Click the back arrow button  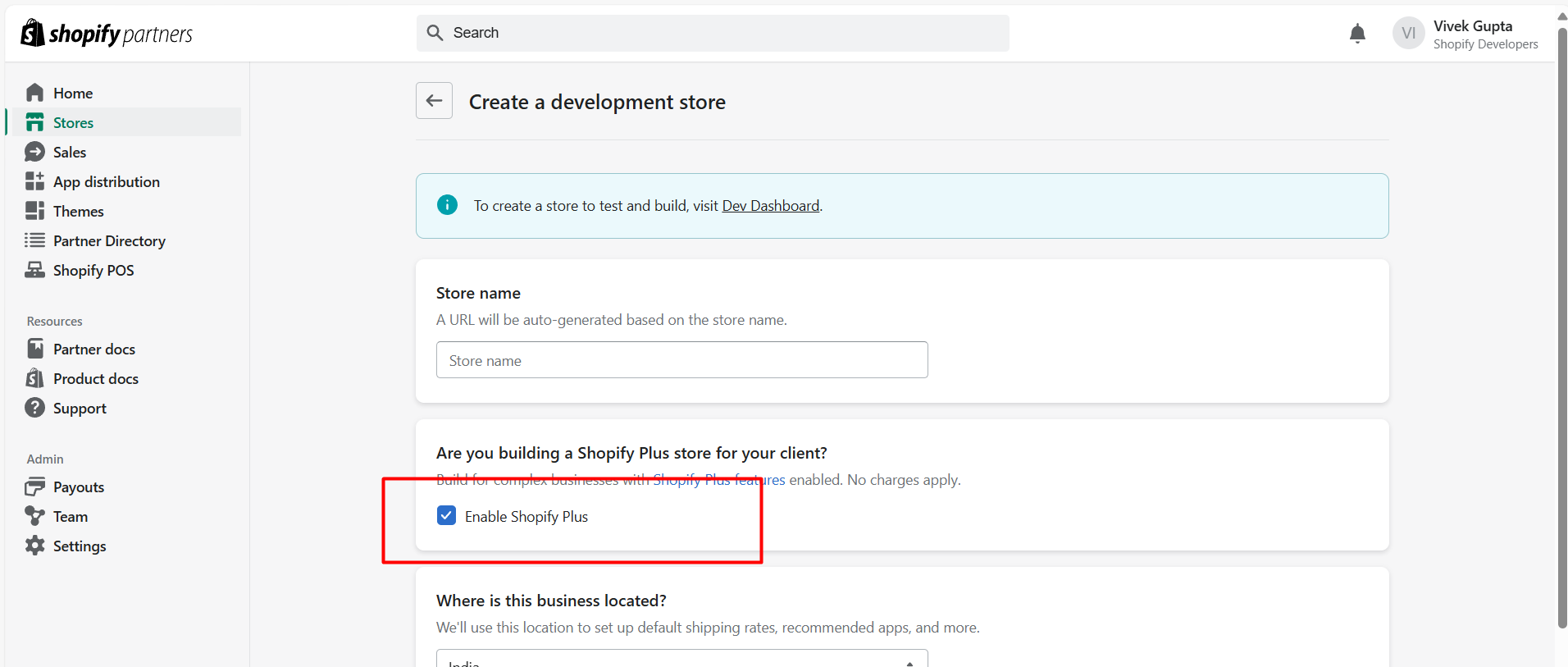click(434, 101)
